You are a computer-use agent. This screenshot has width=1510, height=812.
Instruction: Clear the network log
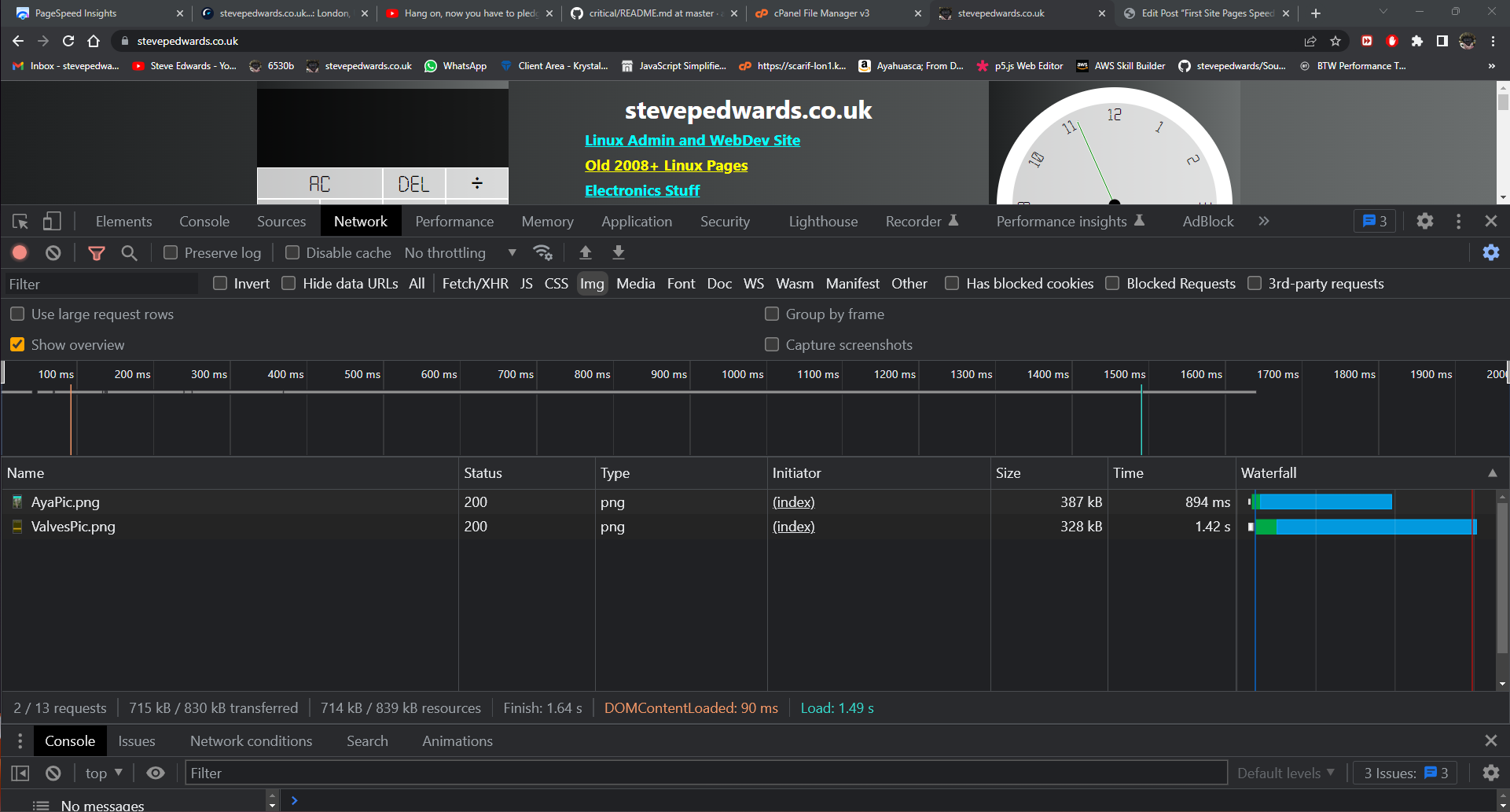[x=53, y=252]
